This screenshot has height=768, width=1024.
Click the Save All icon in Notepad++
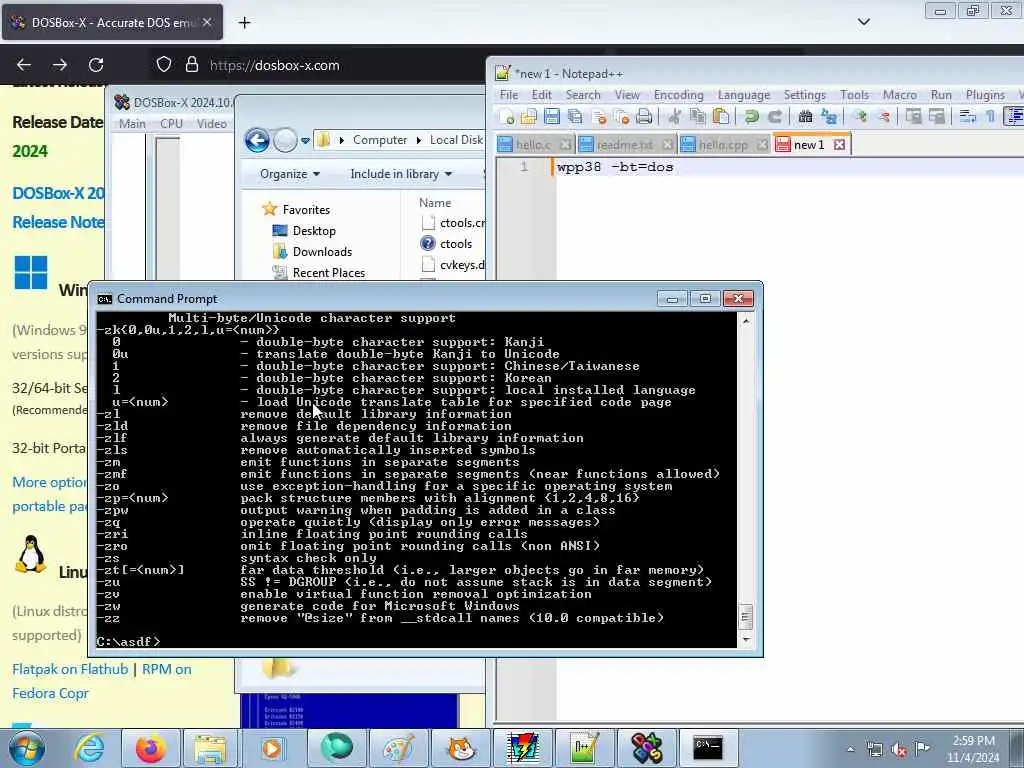[575, 117]
